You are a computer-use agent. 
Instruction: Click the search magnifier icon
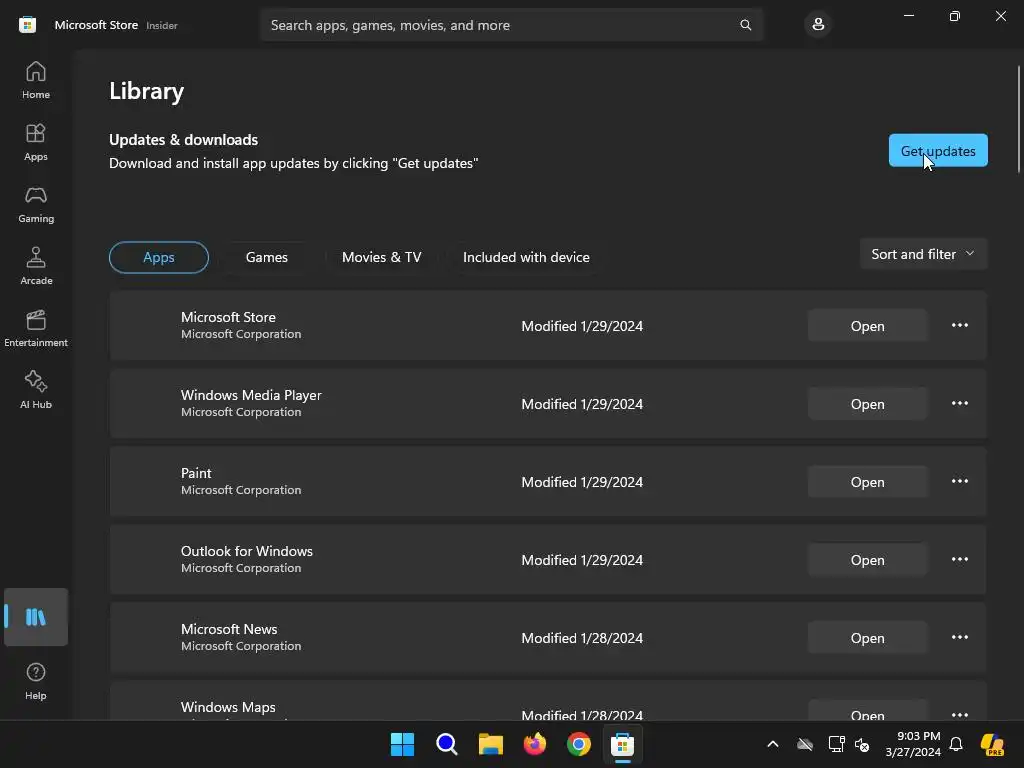click(745, 25)
